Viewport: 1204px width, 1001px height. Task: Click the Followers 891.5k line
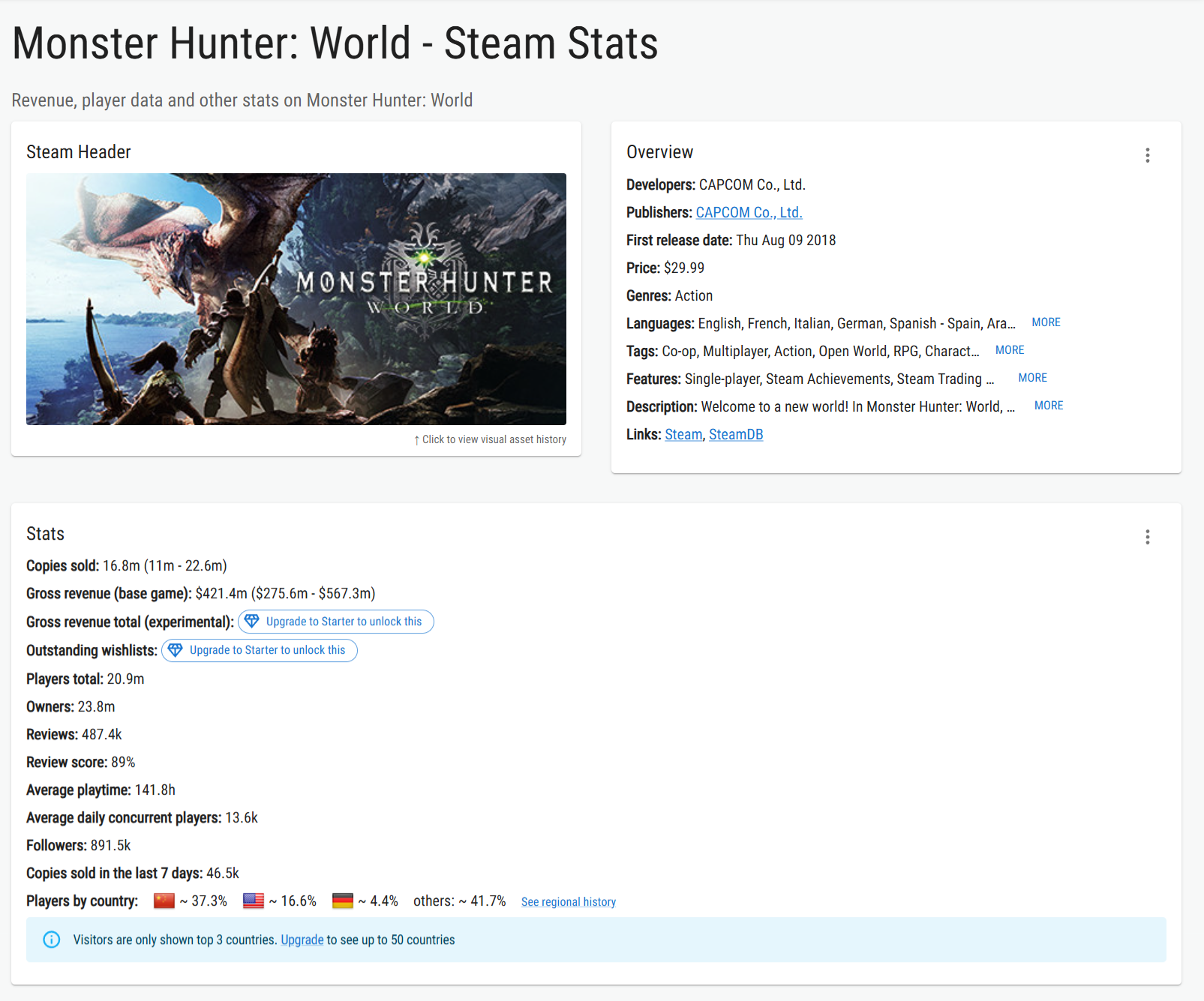(79, 845)
